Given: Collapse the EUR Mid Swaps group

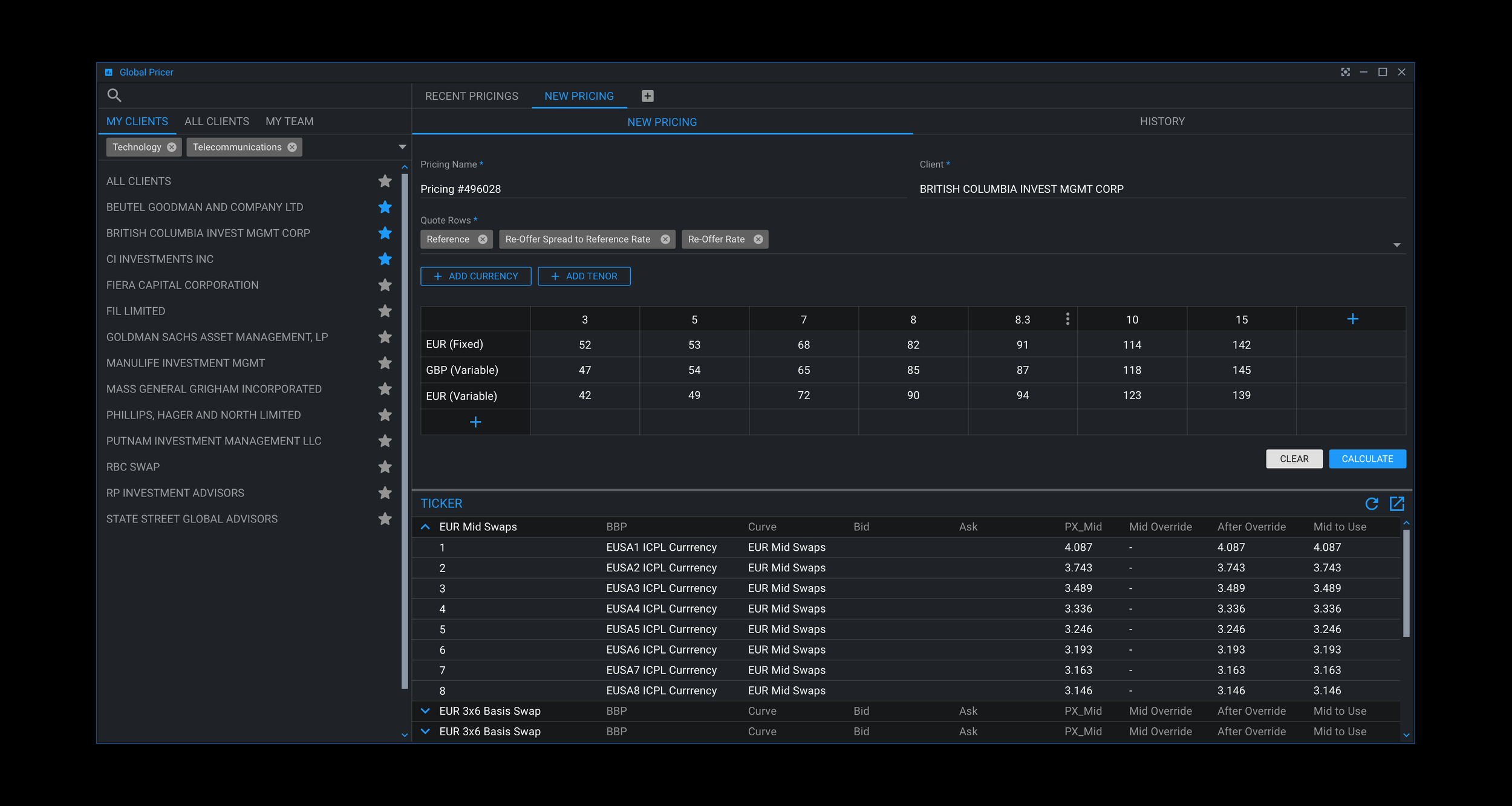Looking at the screenshot, I should coord(425,527).
